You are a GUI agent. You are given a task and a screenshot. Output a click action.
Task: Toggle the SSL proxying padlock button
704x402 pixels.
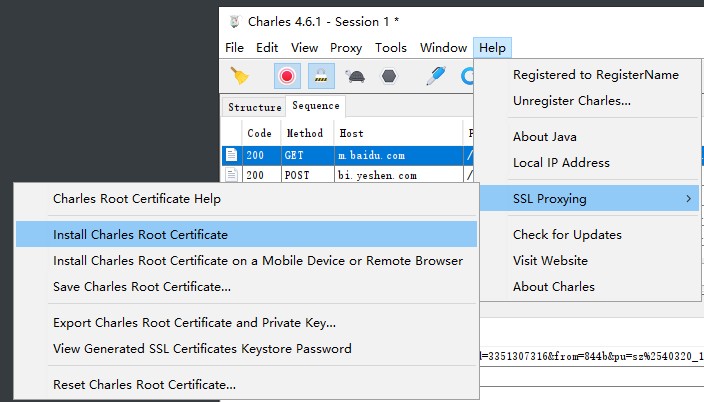click(320, 76)
